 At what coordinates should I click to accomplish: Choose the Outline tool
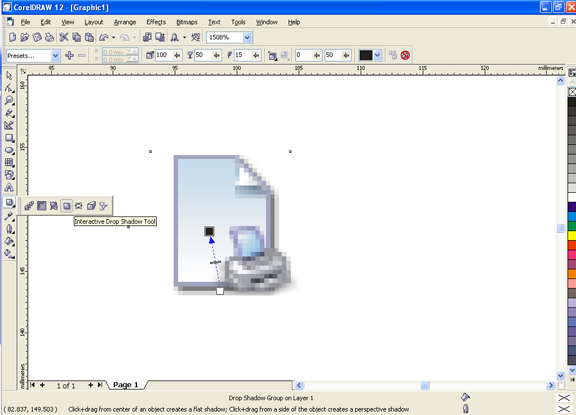point(9,229)
